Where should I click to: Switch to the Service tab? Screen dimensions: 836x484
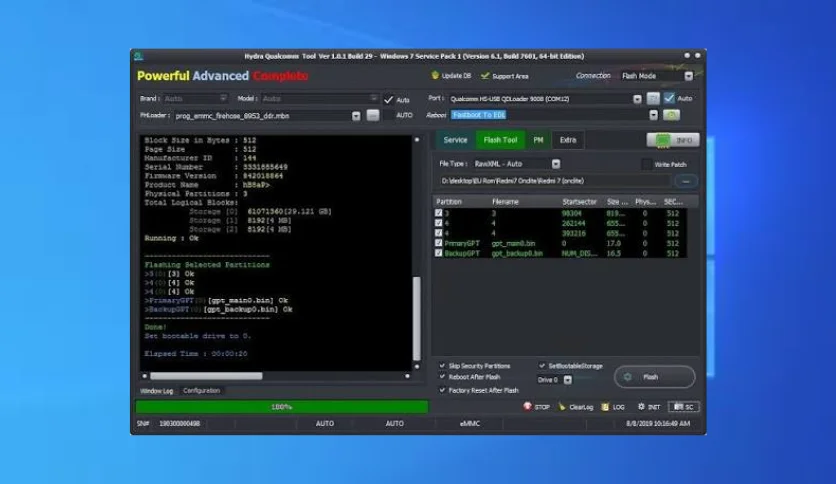coord(455,140)
